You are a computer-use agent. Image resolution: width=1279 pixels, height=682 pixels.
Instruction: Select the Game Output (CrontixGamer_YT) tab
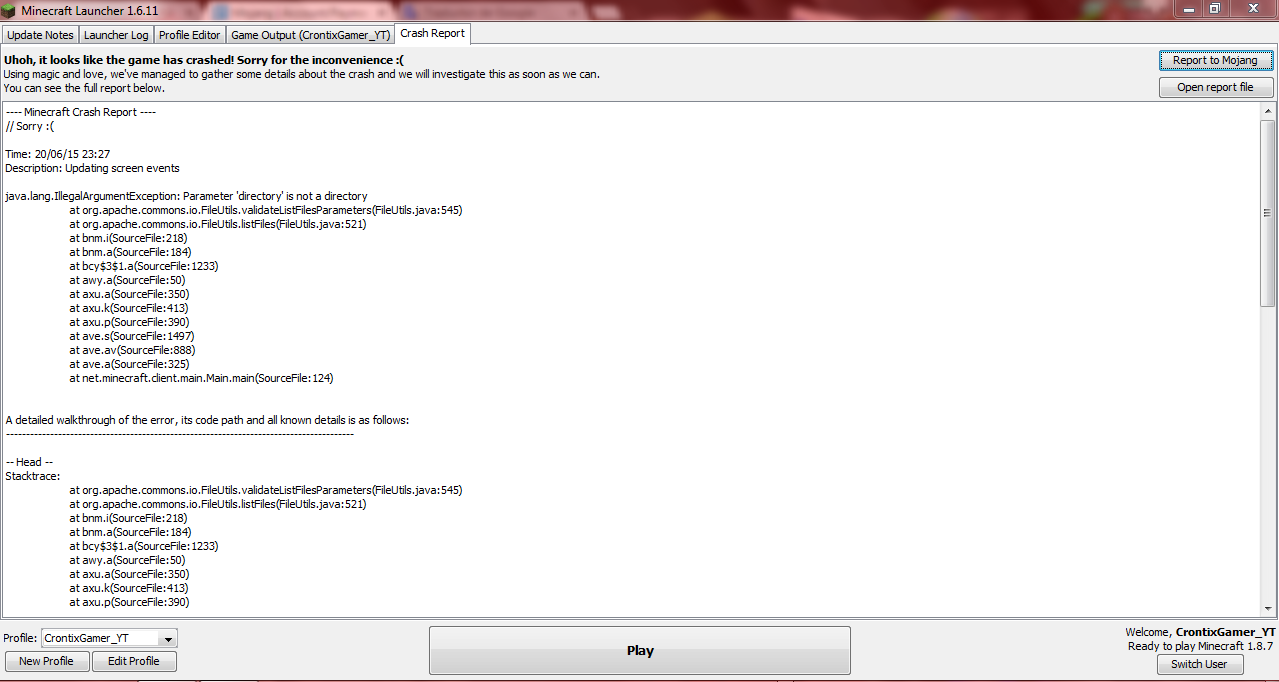pyautogui.click(x=311, y=35)
